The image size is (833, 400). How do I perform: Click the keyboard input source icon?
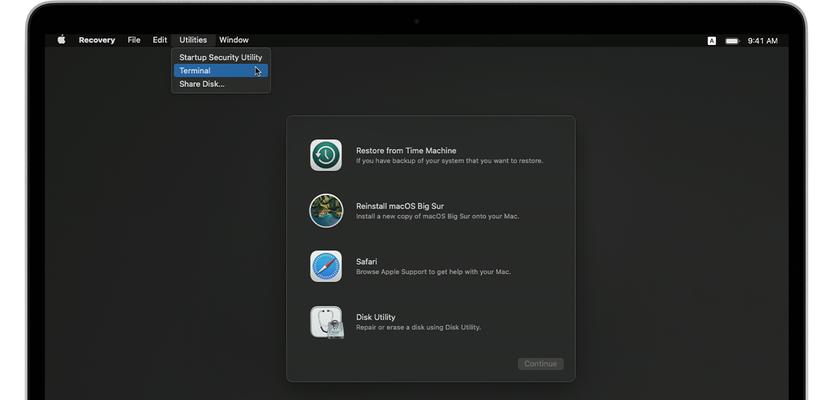coord(711,41)
